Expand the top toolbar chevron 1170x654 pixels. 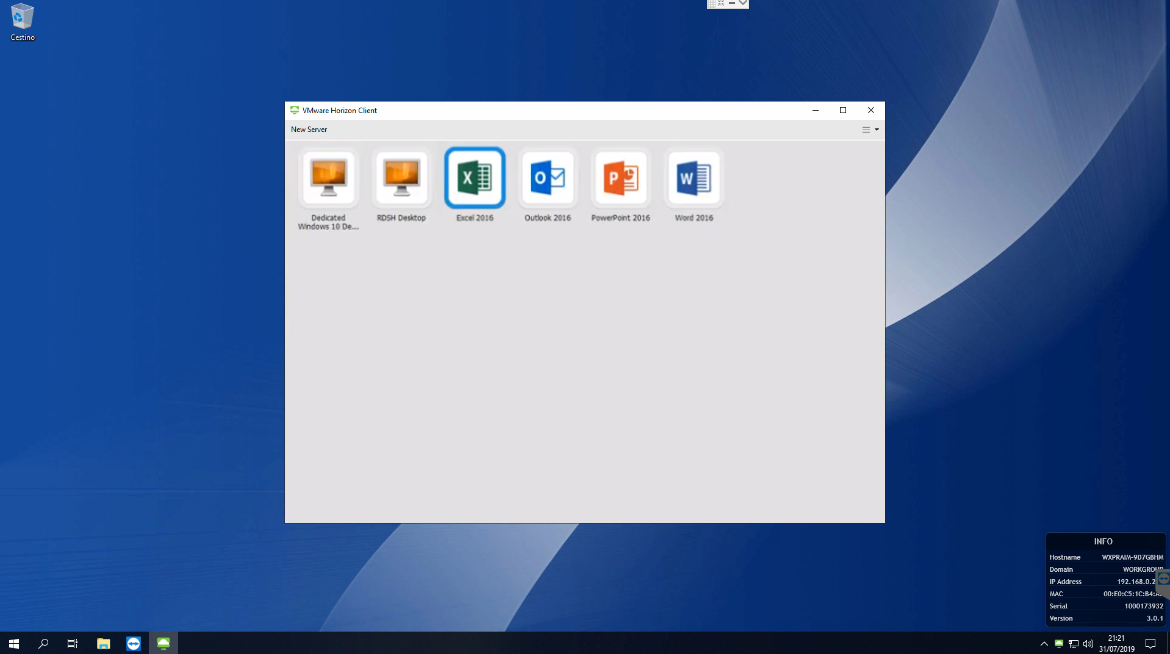[743, 4]
